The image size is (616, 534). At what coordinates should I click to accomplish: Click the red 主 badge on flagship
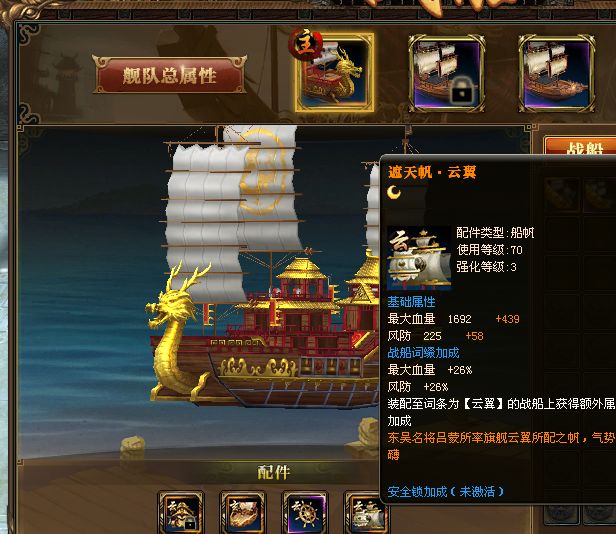[305, 44]
